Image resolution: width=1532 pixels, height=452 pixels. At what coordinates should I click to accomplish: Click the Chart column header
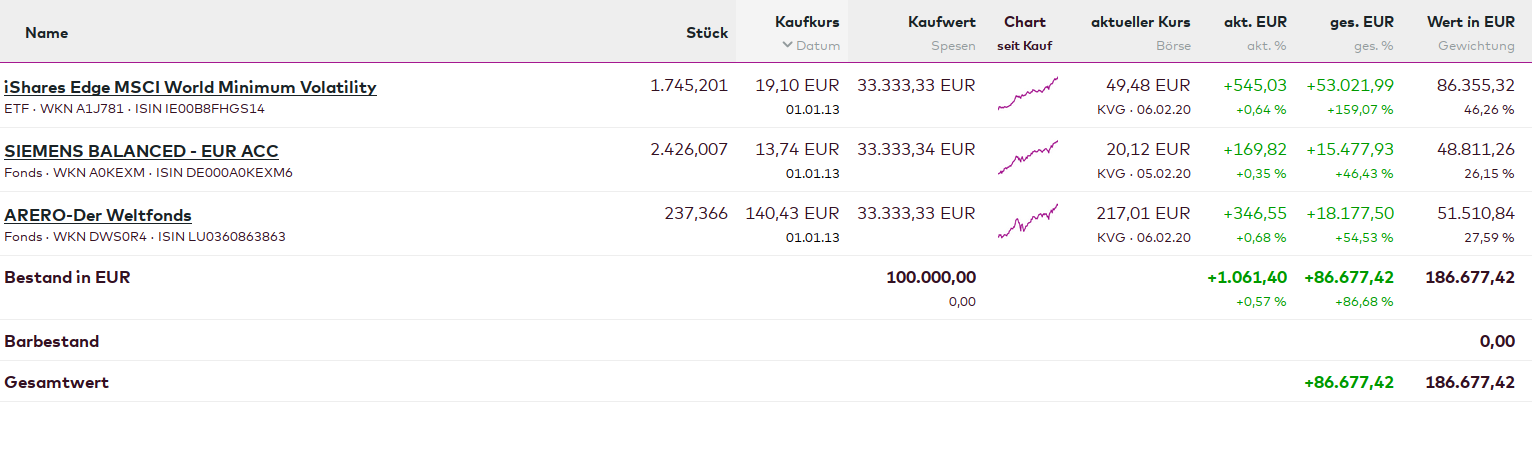pos(1024,22)
